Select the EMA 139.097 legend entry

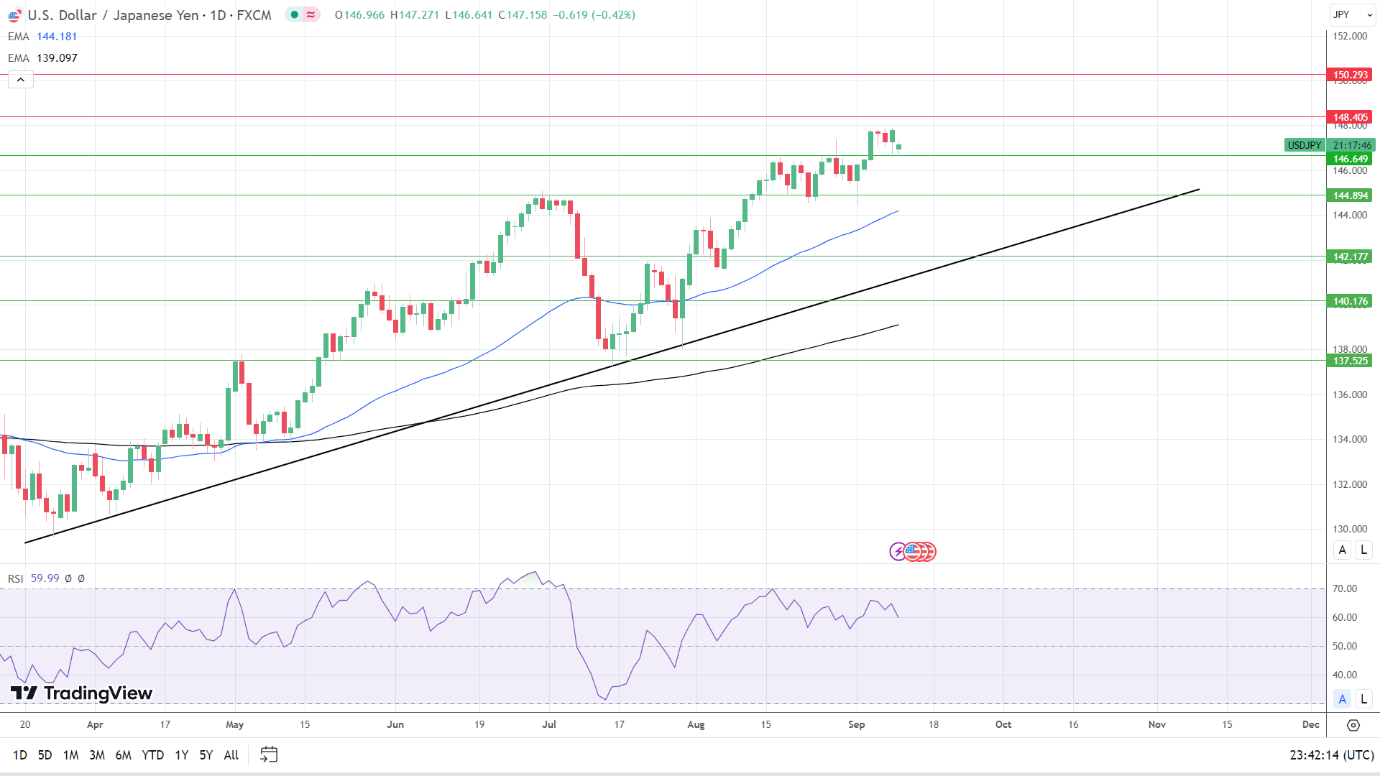[x=43, y=58]
